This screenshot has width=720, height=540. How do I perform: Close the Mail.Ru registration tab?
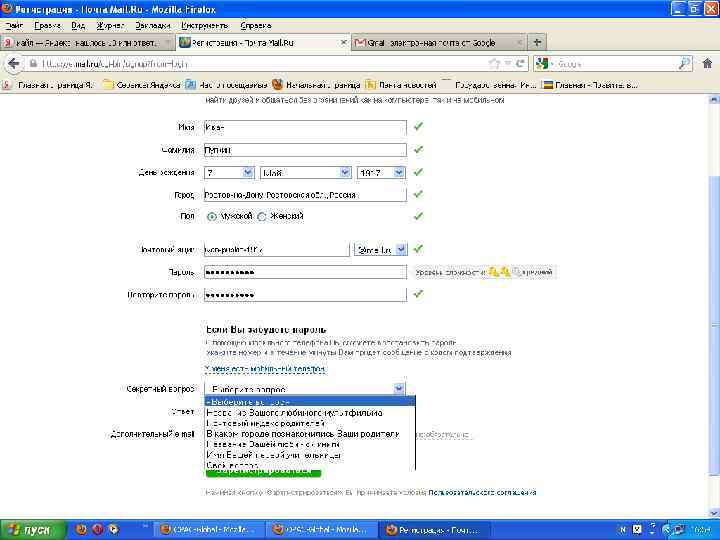(x=343, y=43)
